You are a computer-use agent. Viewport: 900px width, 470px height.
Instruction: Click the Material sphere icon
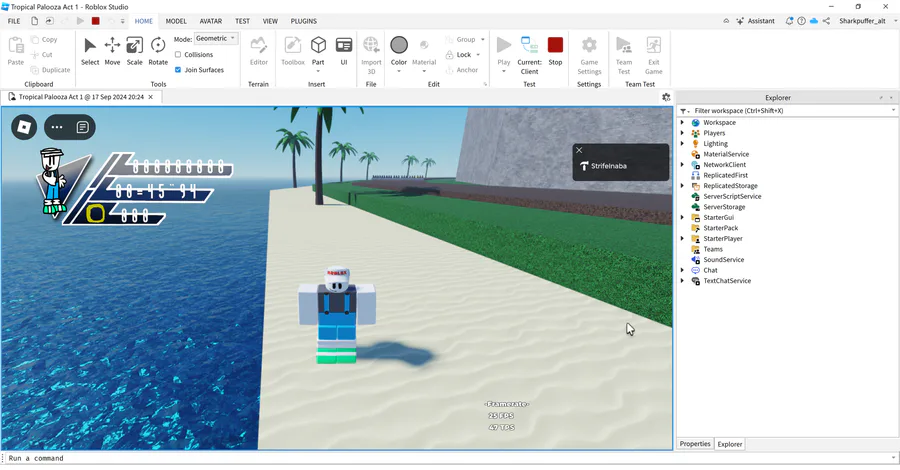pyautogui.click(x=424, y=45)
